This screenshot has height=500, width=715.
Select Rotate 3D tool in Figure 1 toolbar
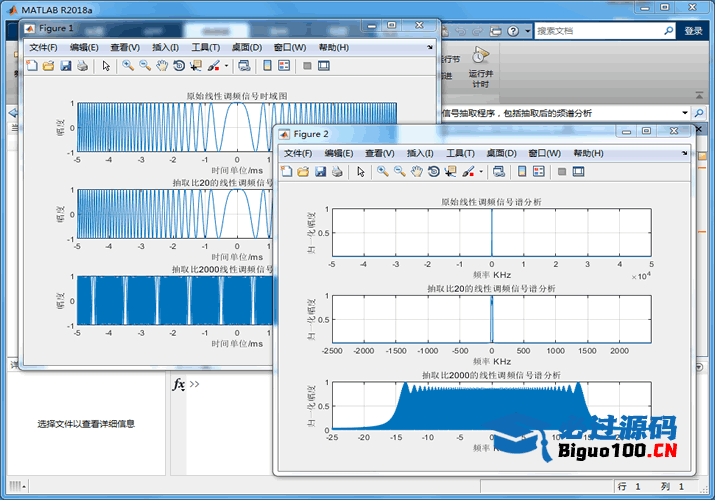pos(179,66)
